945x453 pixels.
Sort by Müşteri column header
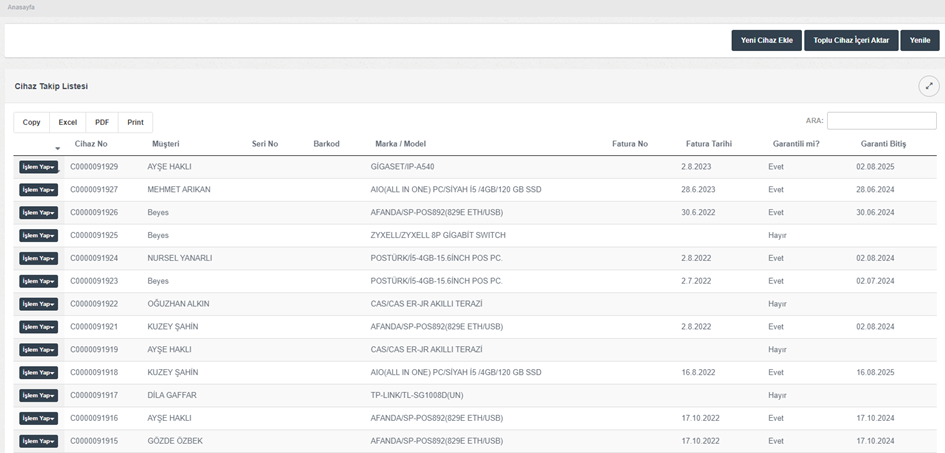click(165, 144)
